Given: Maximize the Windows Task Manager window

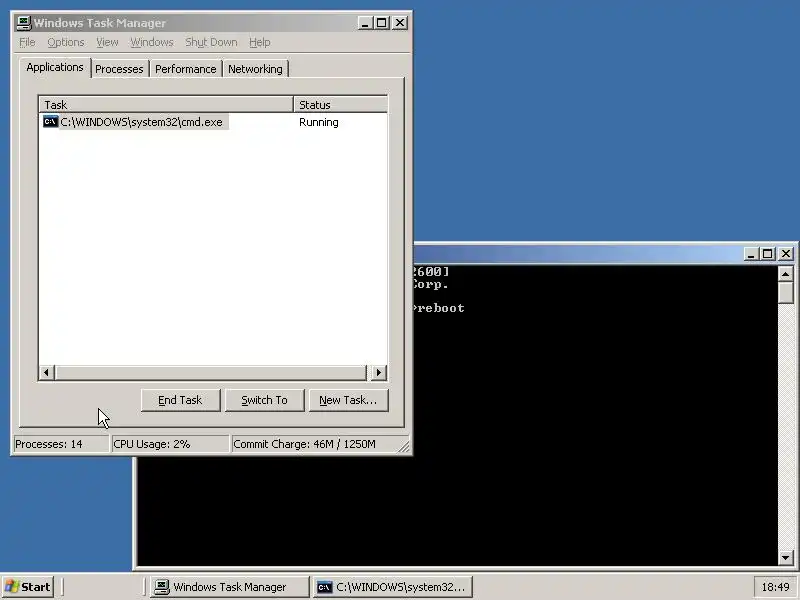Looking at the screenshot, I should tap(382, 23).
